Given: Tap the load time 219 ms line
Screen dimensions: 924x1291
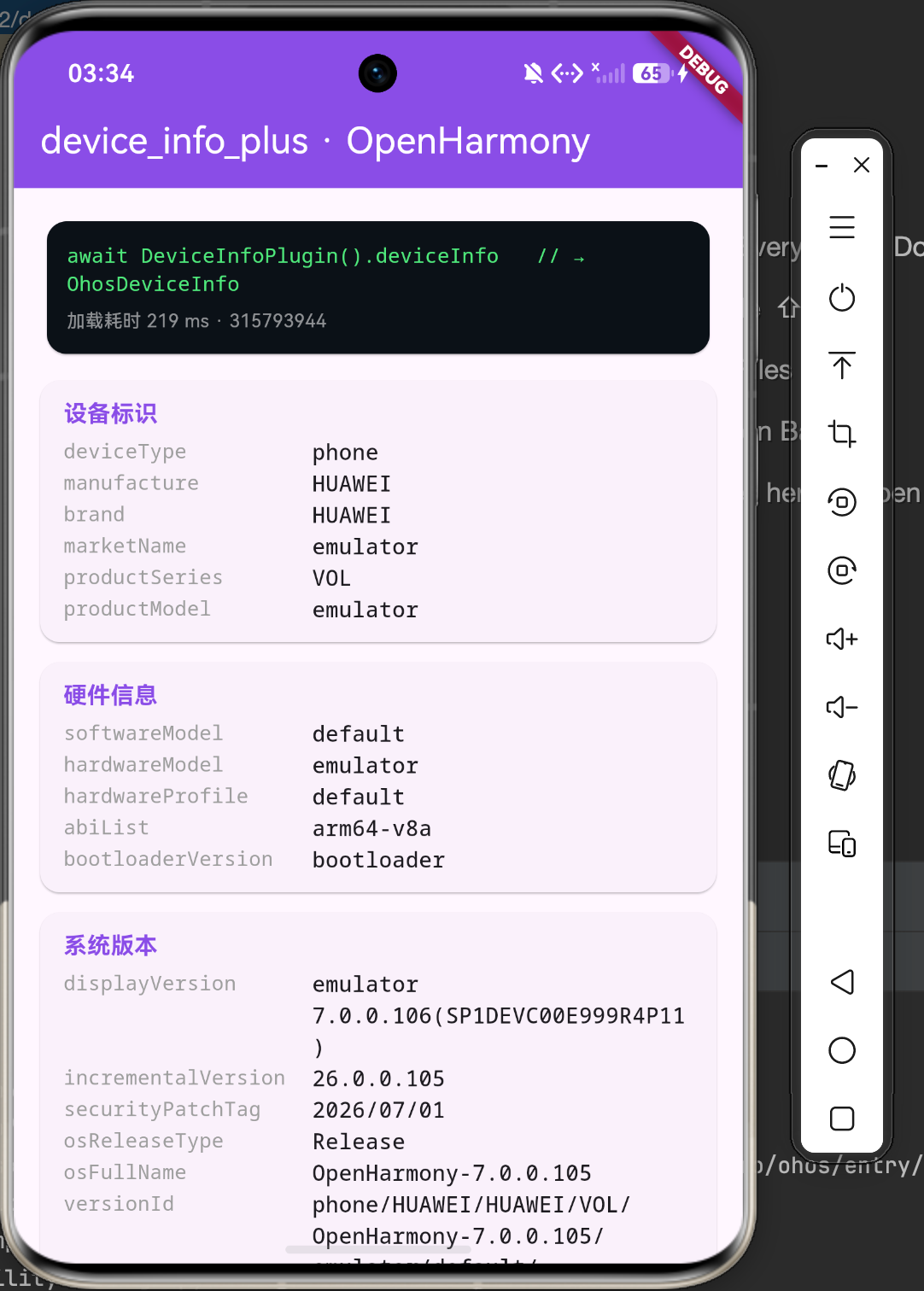Looking at the screenshot, I should pyautogui.click(x=196, y=321).
